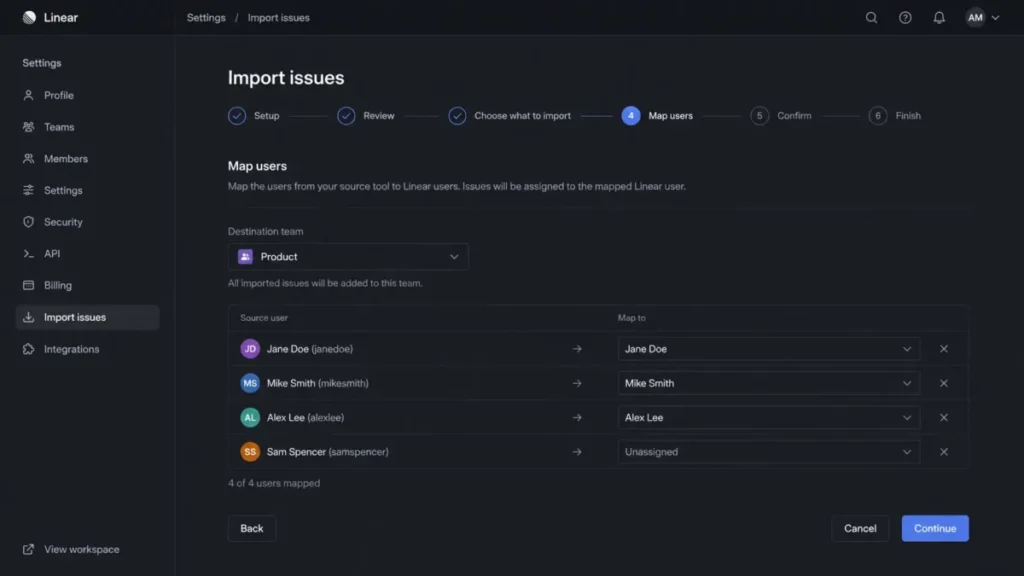The height and width of the screenshot is (576, 1024).
Task: Click Integrations puzzle icon
Action: [28, 349]
